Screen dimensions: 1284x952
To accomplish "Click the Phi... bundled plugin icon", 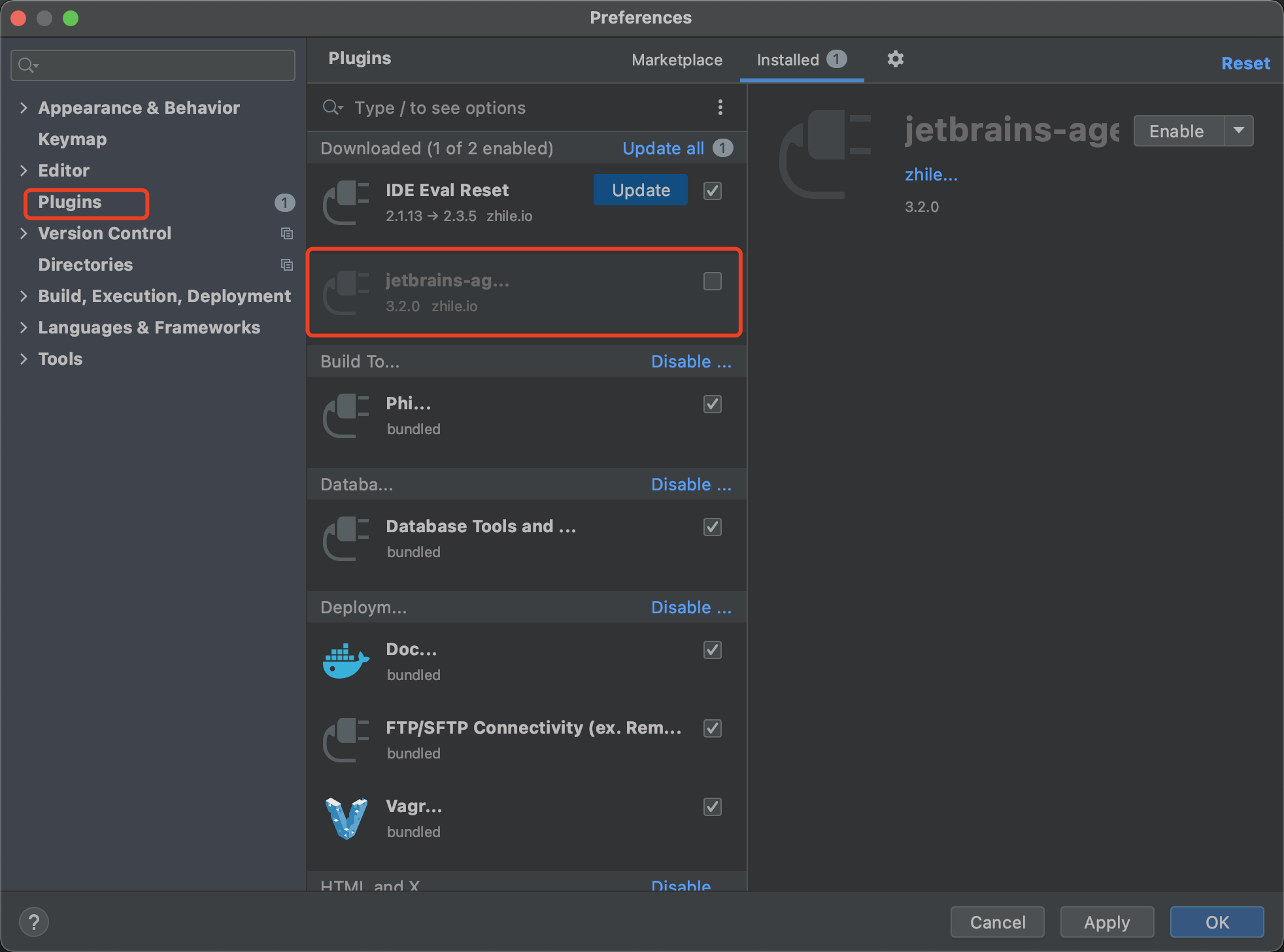I will tap(346, 416).
